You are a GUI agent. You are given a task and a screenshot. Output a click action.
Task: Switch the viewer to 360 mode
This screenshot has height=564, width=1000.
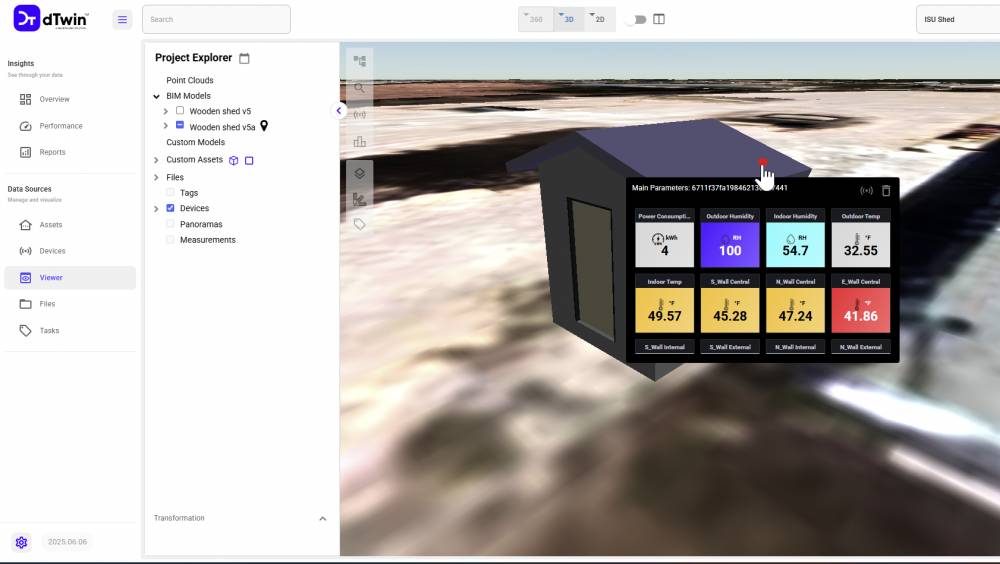[x=536, y=19]
